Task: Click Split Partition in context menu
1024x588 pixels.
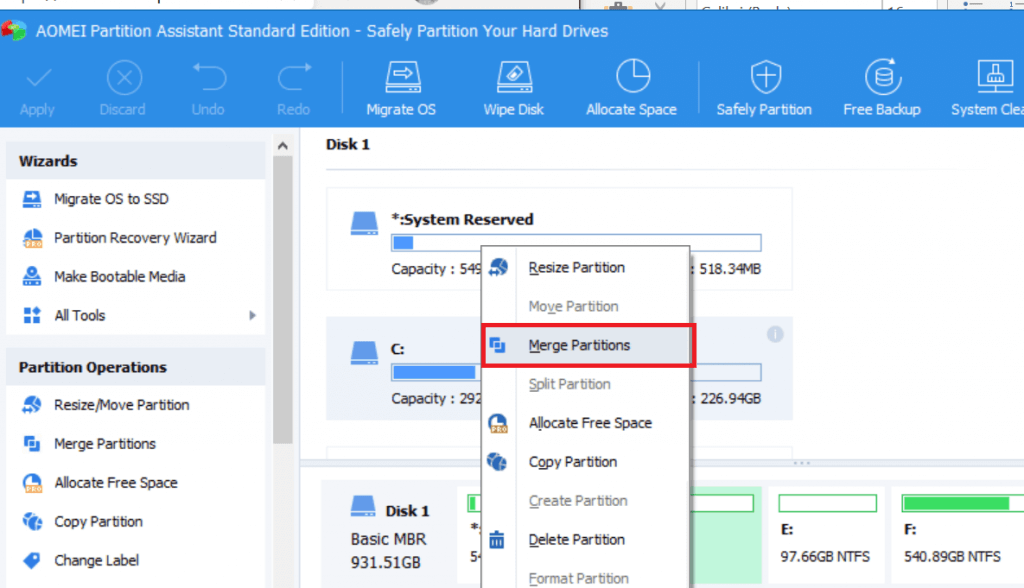Action: (x=585, y=384)
